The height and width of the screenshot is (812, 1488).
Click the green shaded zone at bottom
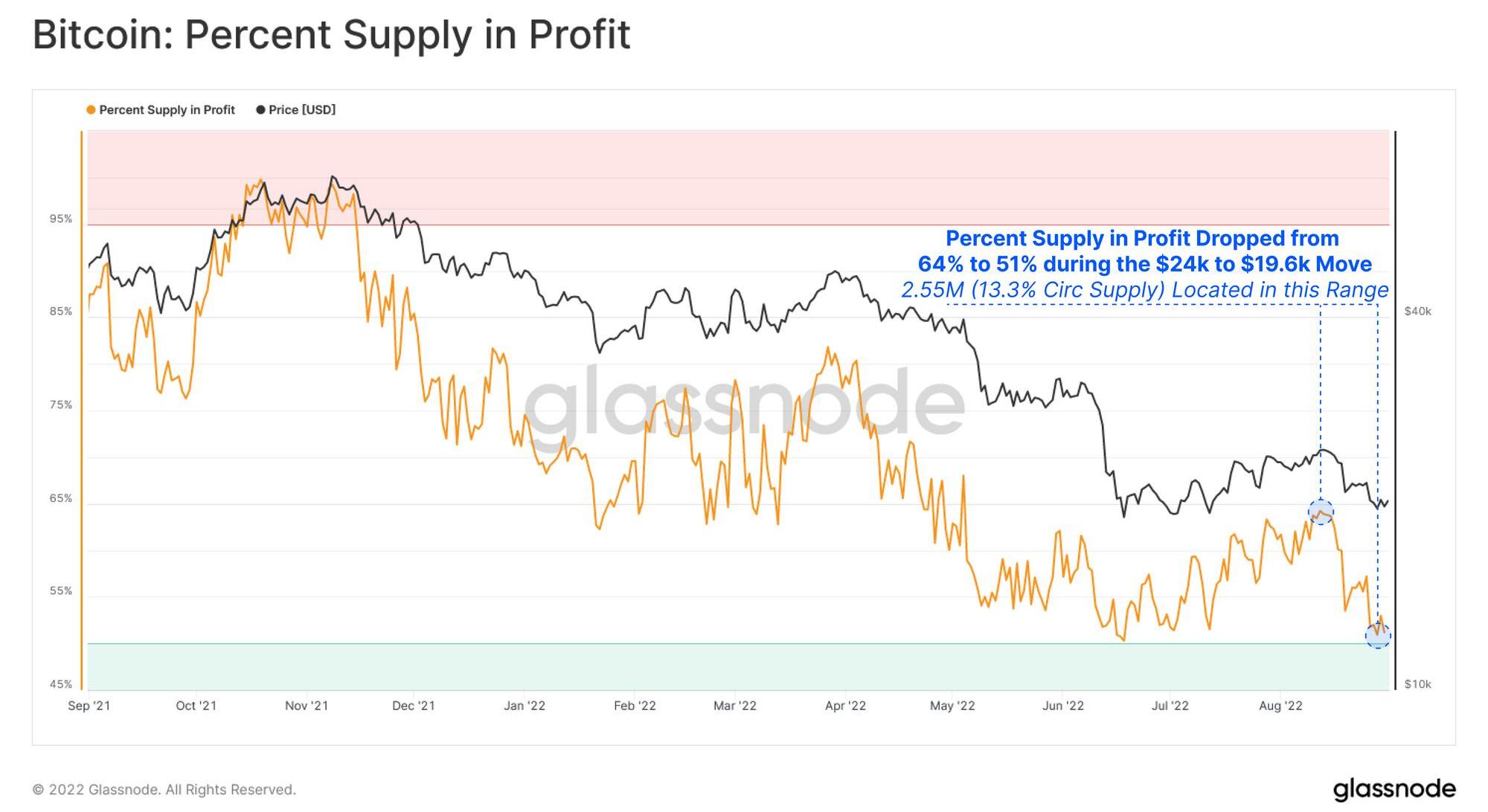click(737, 667)
